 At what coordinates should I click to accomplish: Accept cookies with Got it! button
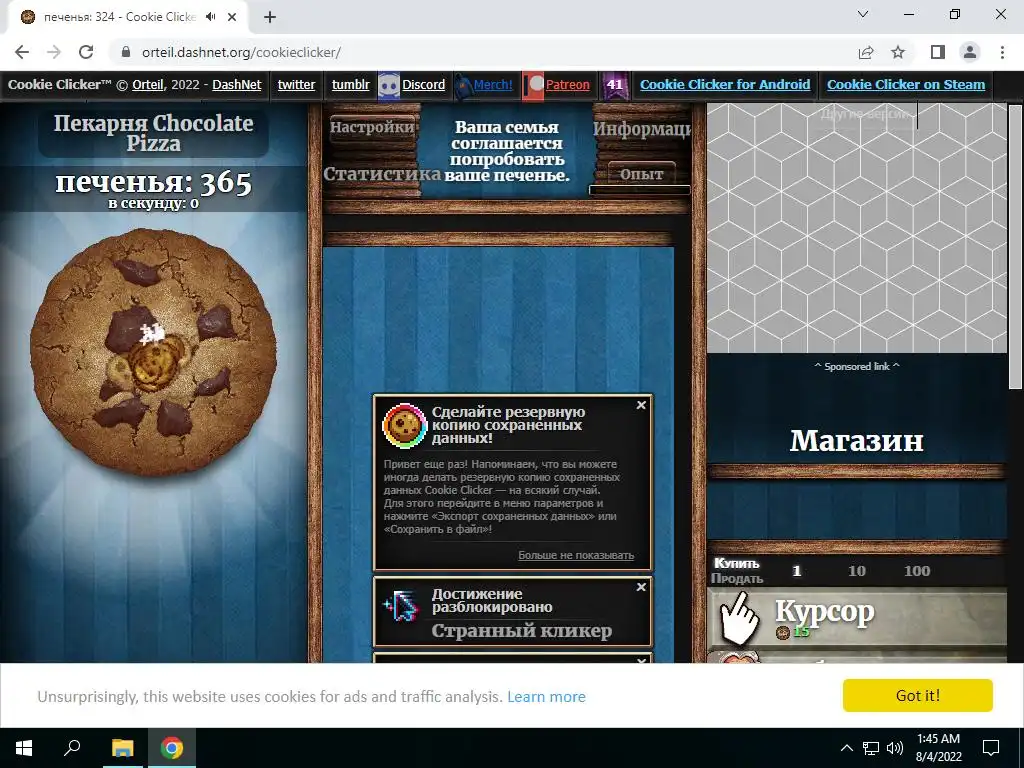coord(918,696)
